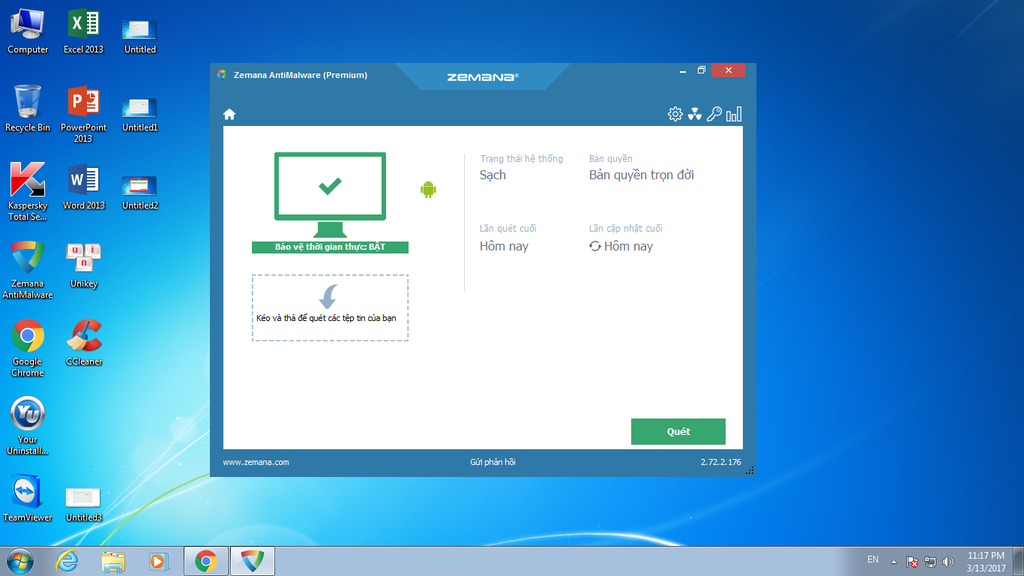Click the drag-and-drop file scan area
1024x576 pixels.
coord(330,308)
